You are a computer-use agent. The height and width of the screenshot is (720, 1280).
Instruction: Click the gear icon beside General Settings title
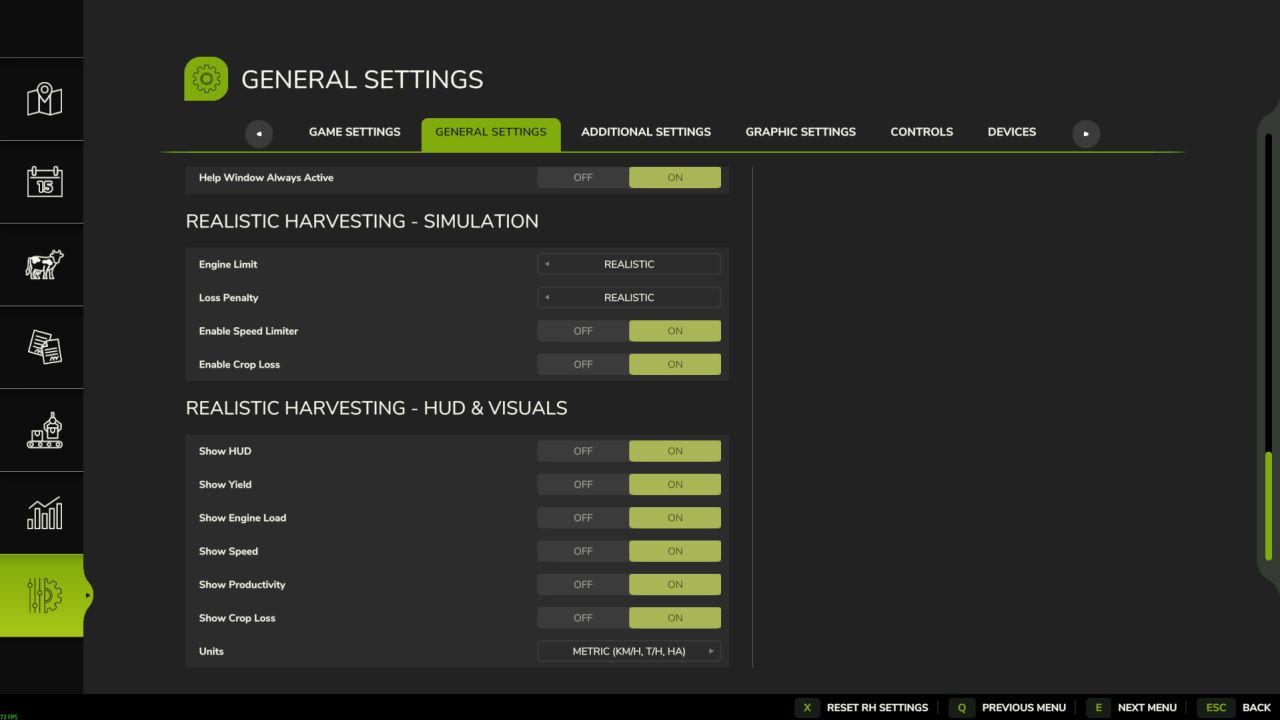(x=205, y=78)
